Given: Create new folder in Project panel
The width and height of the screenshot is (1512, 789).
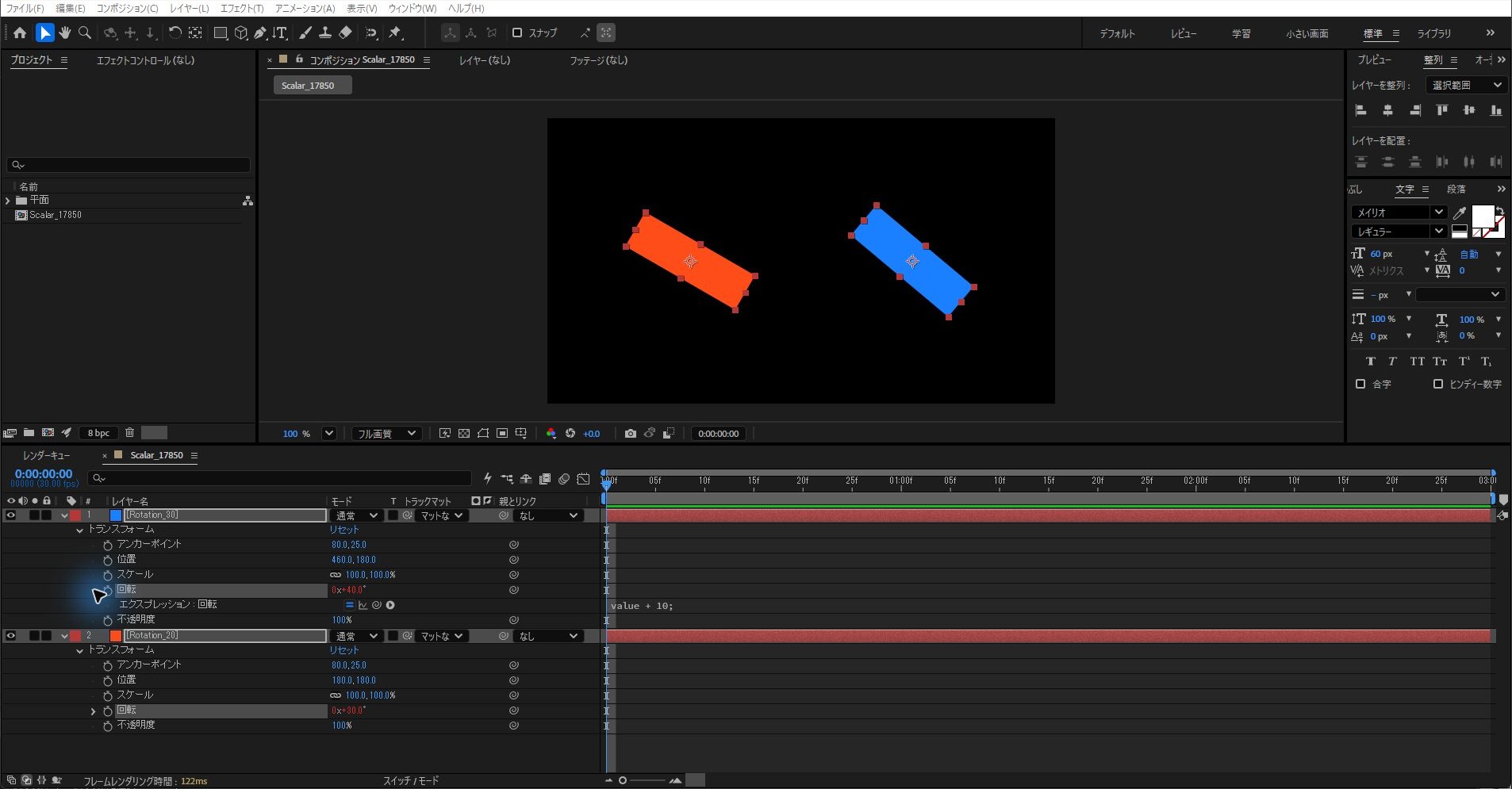Looking at the screenshot, I should point(29,433).
